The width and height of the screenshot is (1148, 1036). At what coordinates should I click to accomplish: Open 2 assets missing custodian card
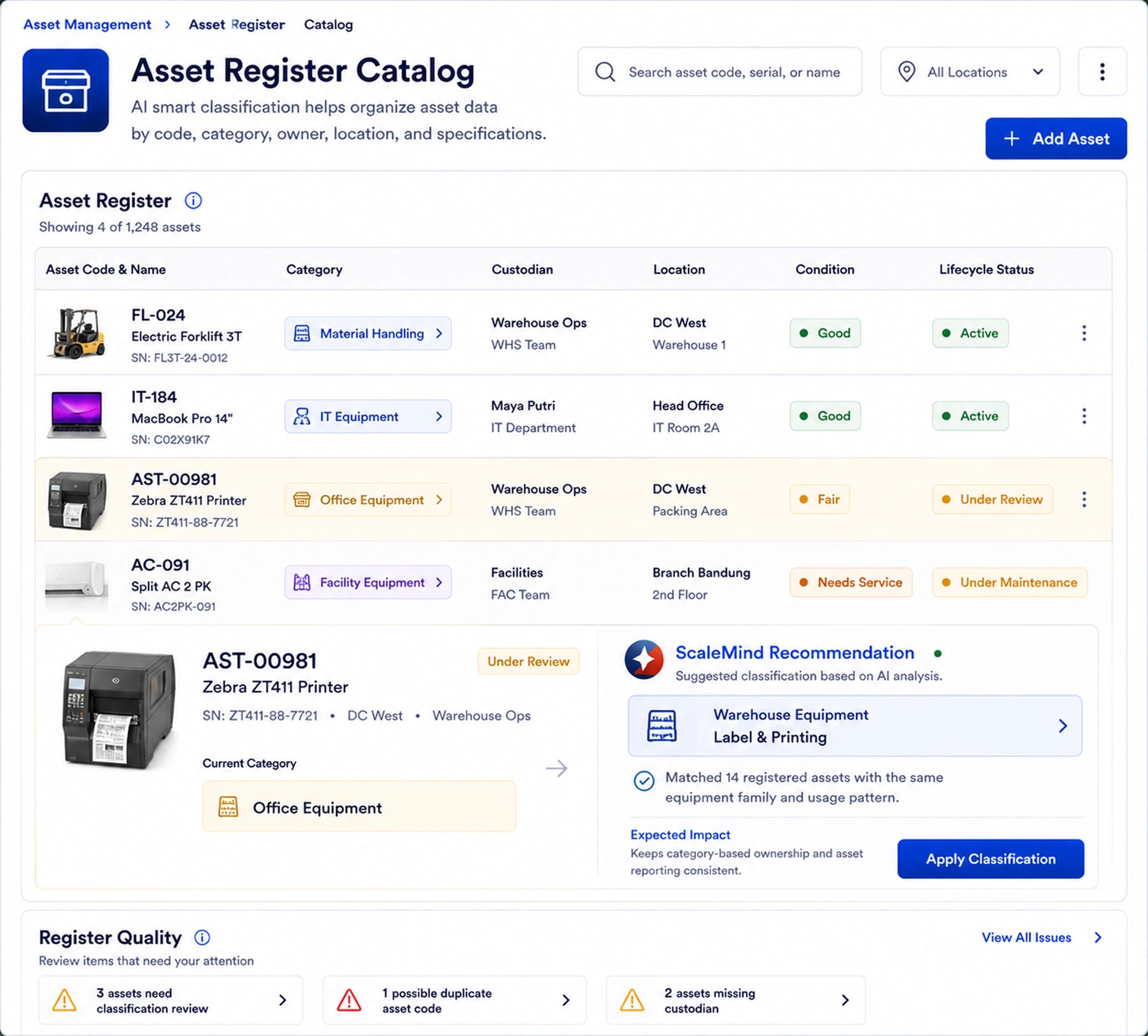coord(735,1000)
